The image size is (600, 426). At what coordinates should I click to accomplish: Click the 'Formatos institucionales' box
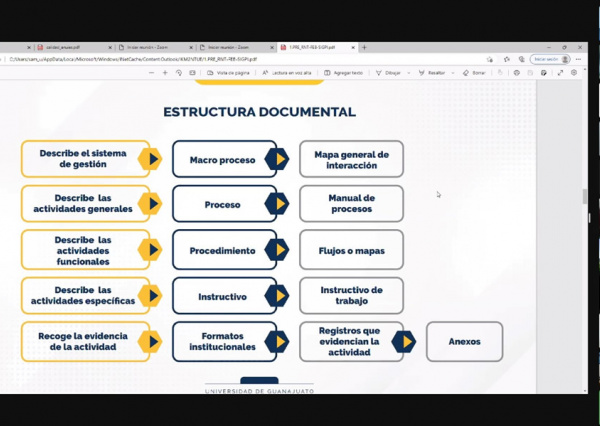coord(224,341)
